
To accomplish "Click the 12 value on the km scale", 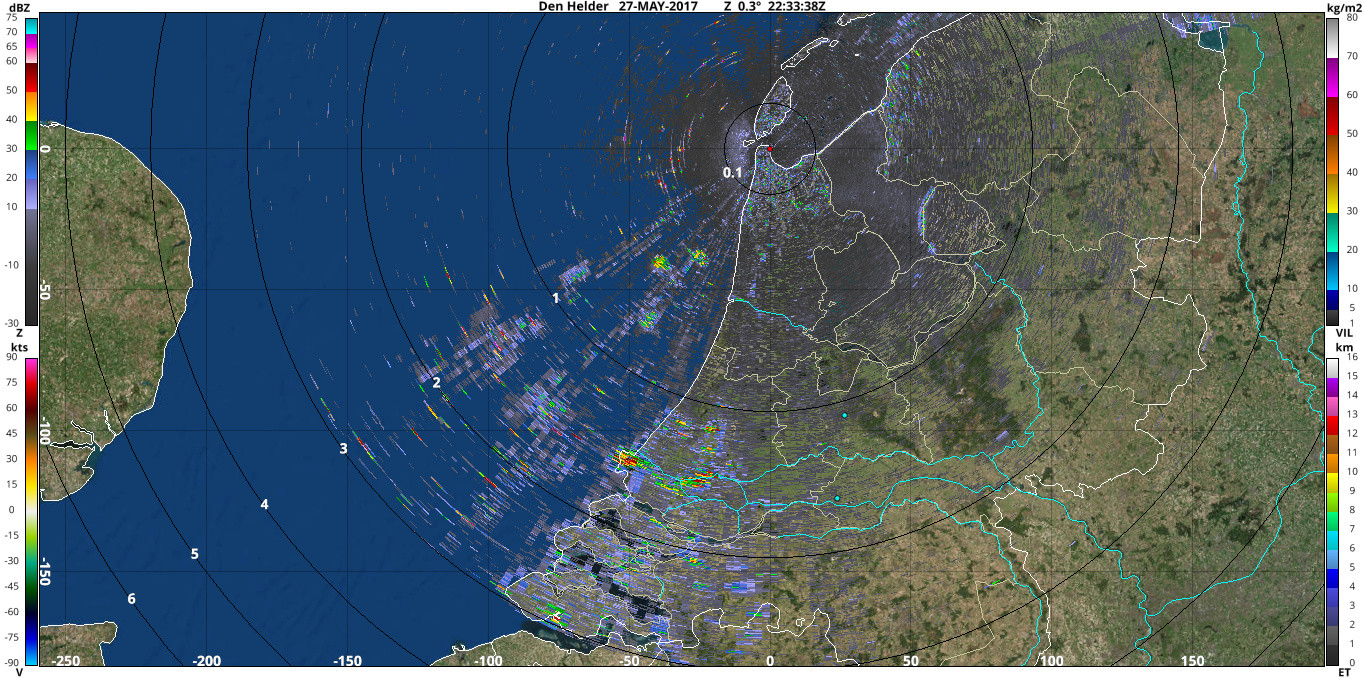I will tap(1352, 433).
